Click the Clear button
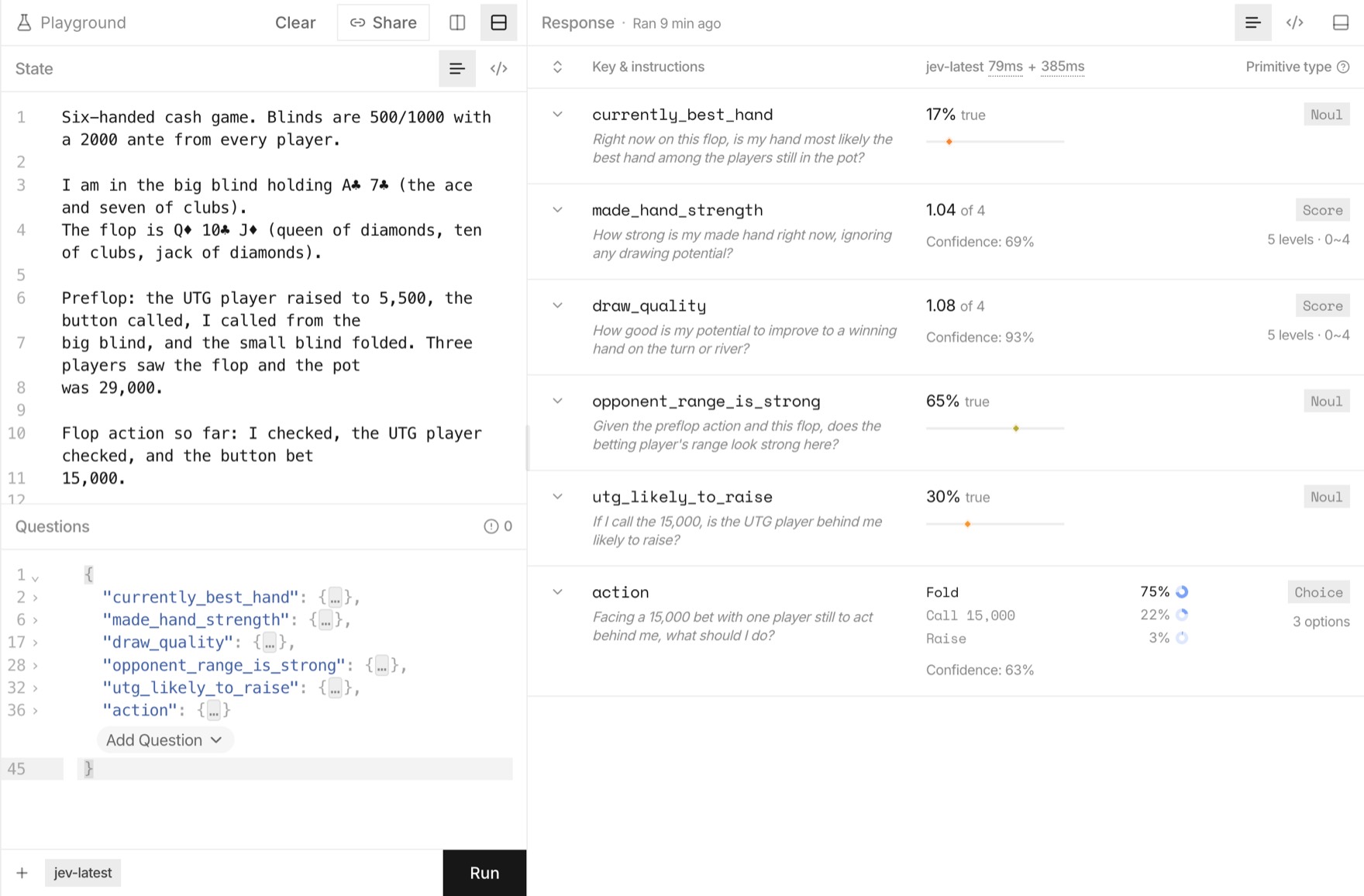Image resolution: width=1364 pixels, height=896 pixels. click(295, 22)
